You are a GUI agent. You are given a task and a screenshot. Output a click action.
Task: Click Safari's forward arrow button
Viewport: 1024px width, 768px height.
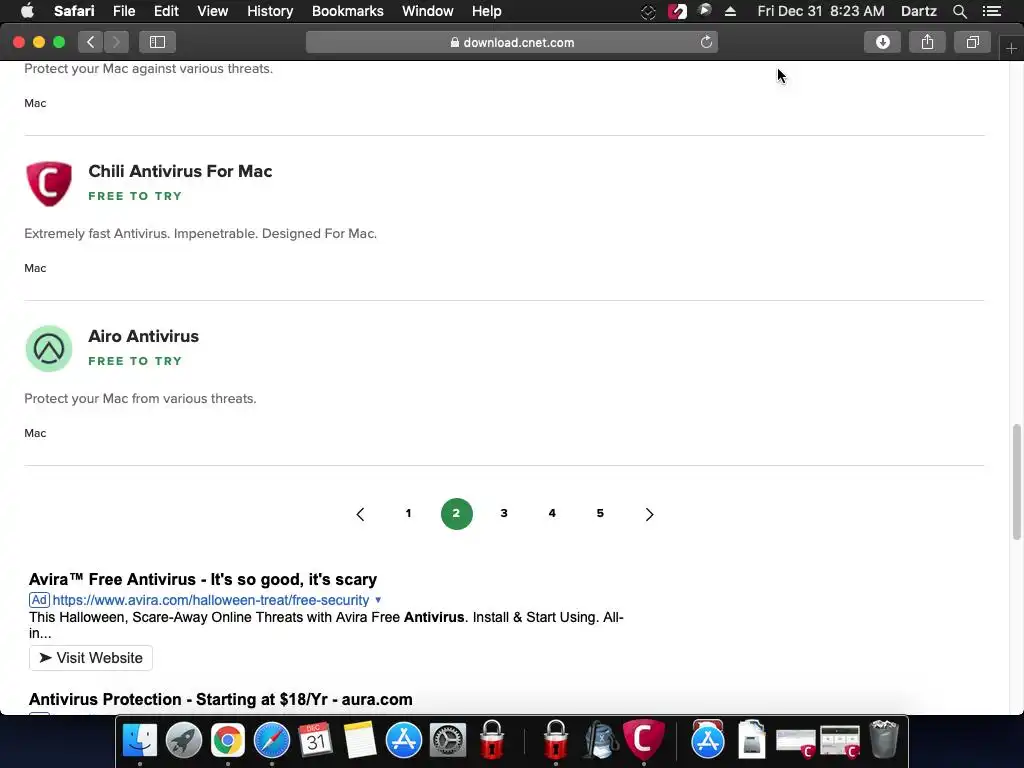[116, 42]
